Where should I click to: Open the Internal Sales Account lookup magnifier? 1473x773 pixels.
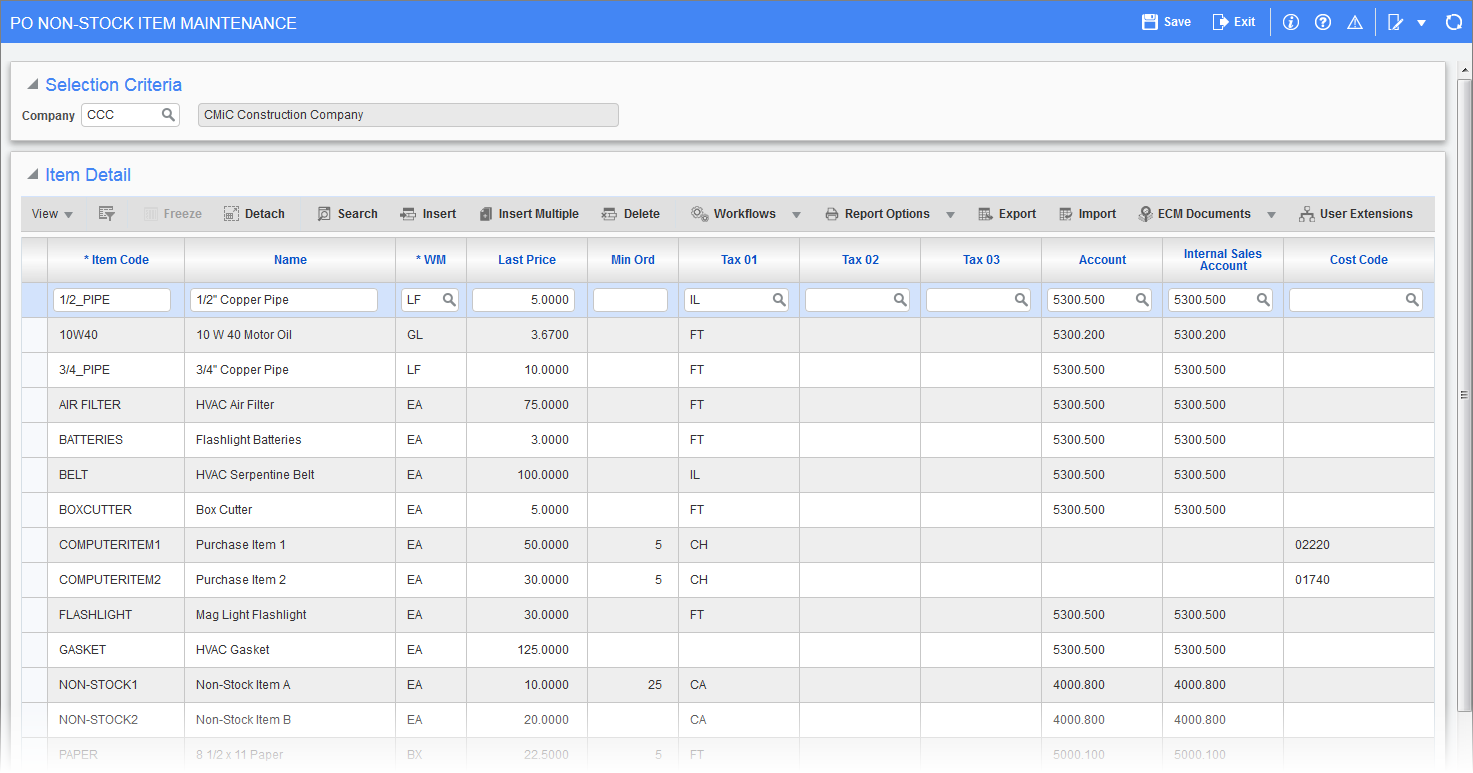[1262, 300]
